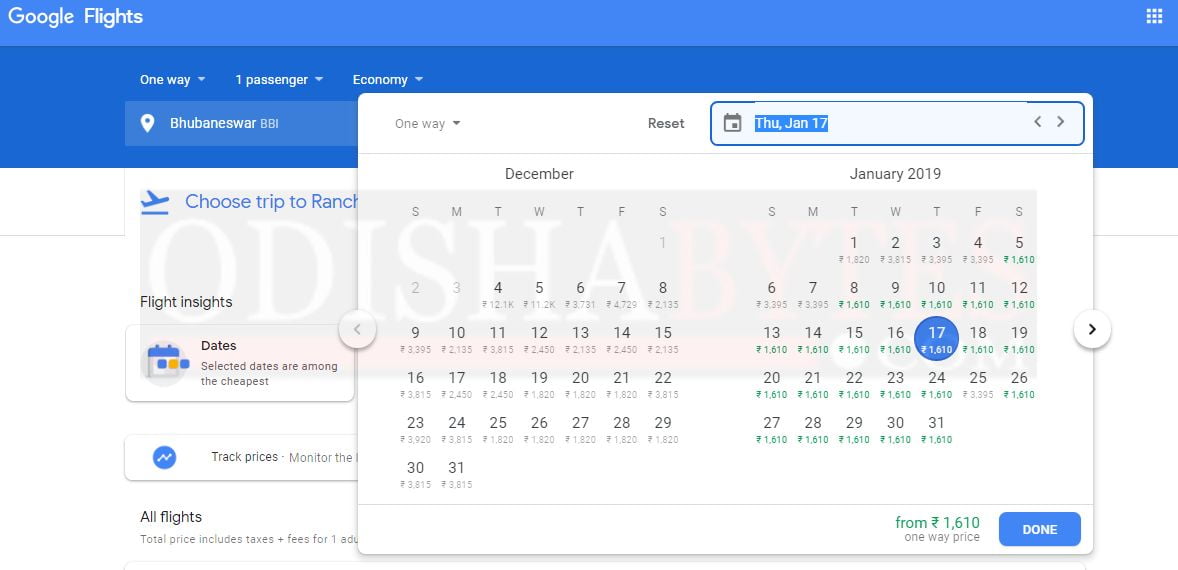Go to previous month with left arrow
Image resolution: width=1178 pixels, height=570 pixels.
(357, 329)
